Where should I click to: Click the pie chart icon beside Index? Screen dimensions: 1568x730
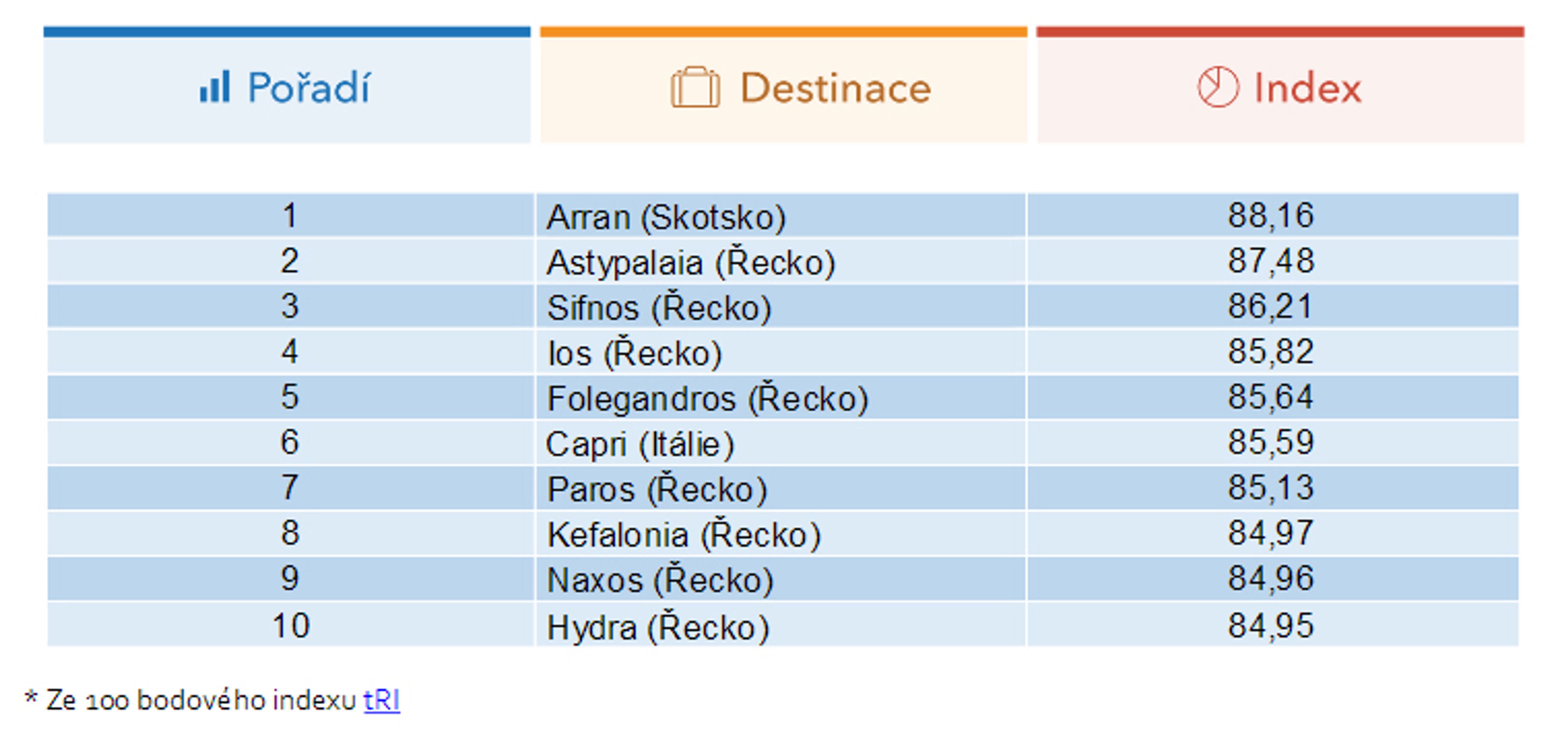1218,87
